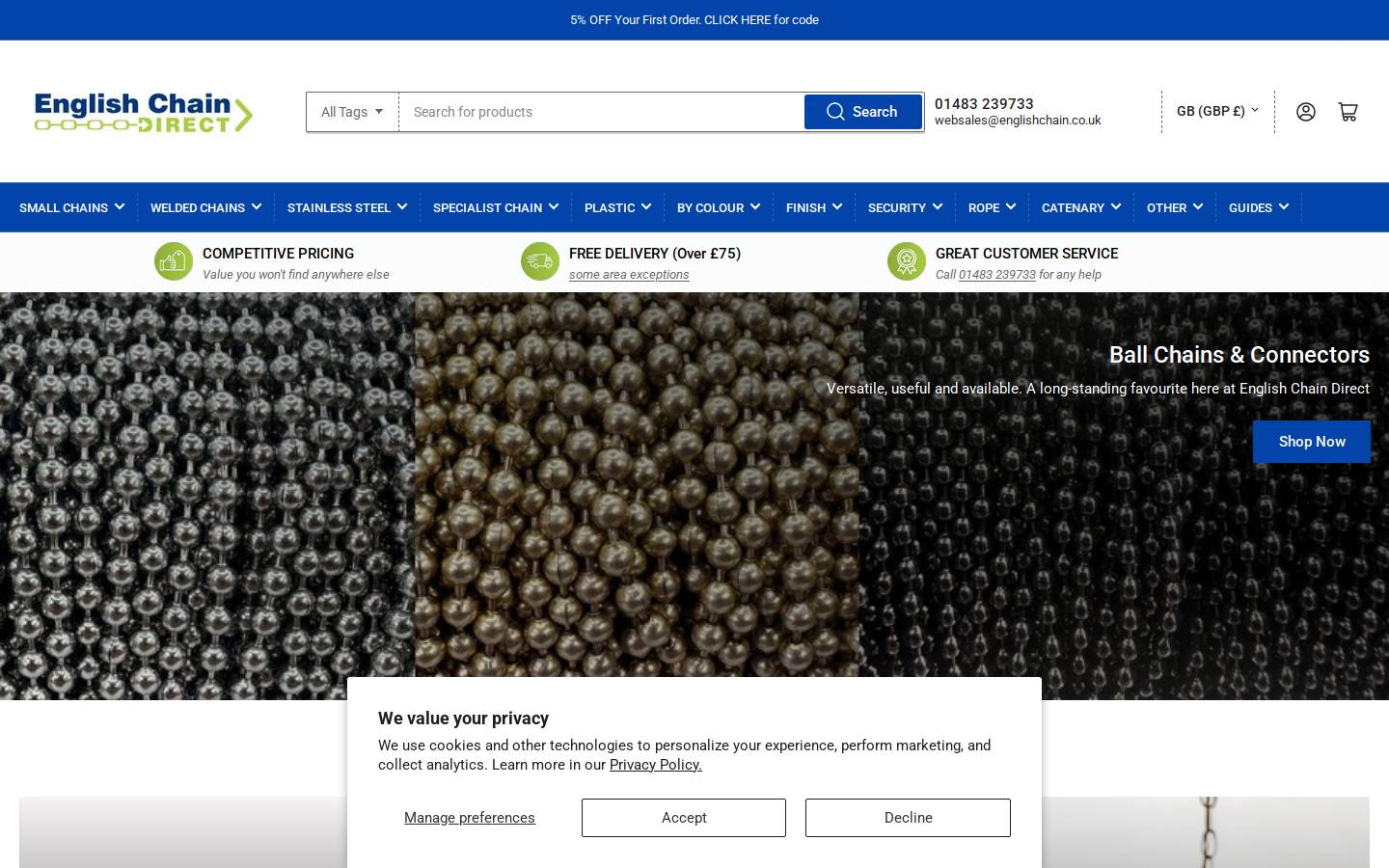Image resolution: width=1389 pixels, height=868 pixels.
Task: Click the GREAT CUSTOMER SERVICE text
Action: coord(1026,254)
